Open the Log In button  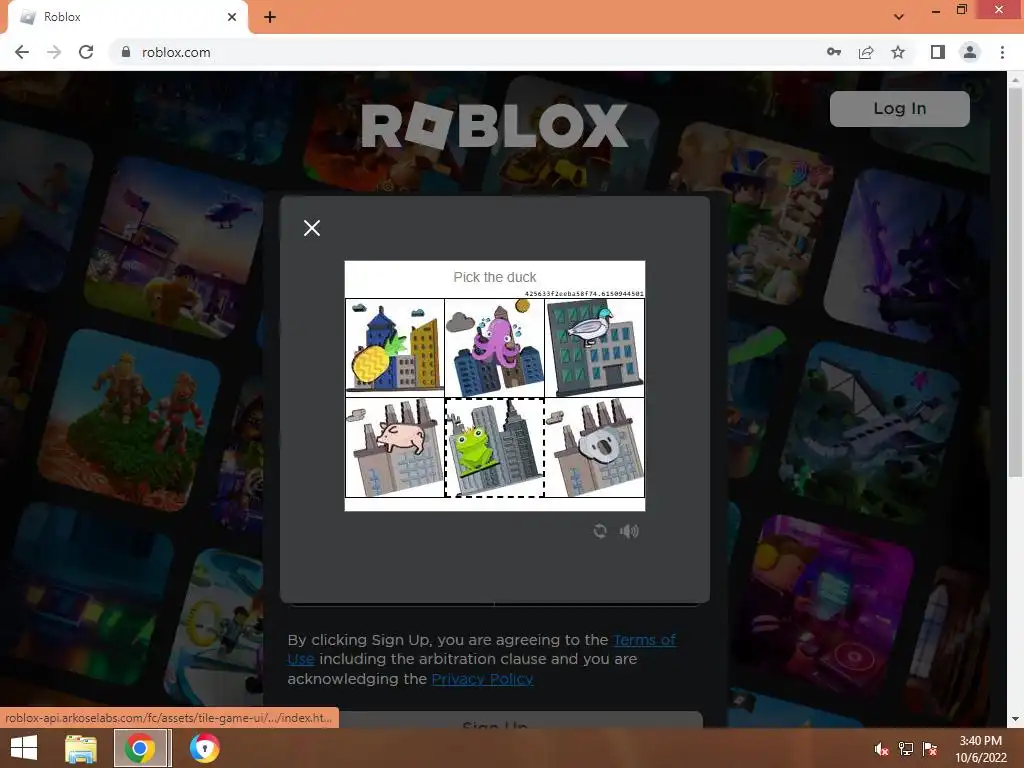(899, 108)
